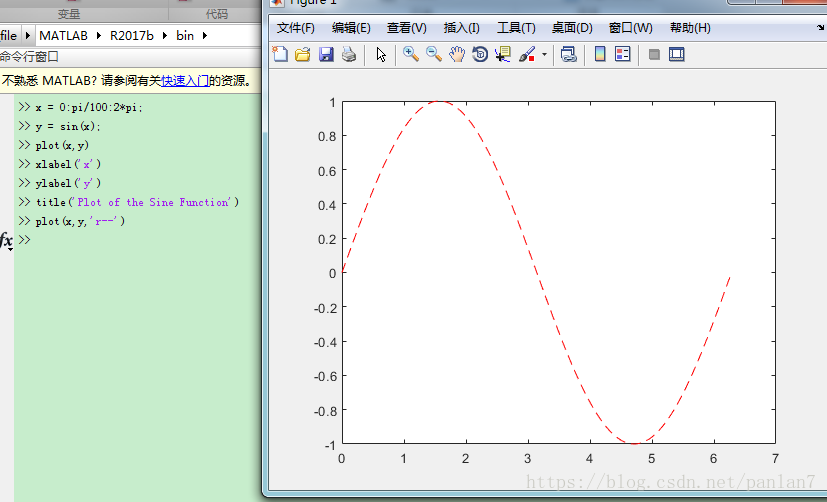This screenshot has width=827, height=502.
Task: Activate the Pan hand tool
Action: pyautogui.click(x=456, y=54)
